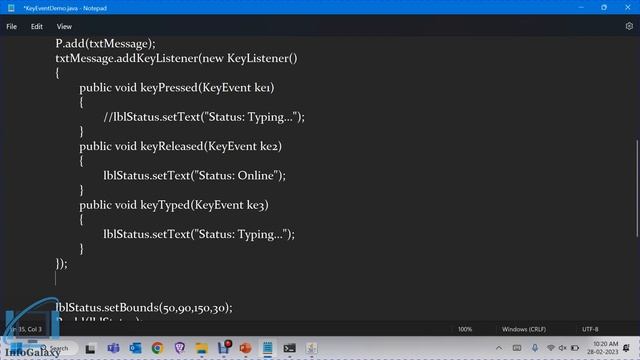
Task: Click the Notepad app icon in title bar
Action: point(11,8)
